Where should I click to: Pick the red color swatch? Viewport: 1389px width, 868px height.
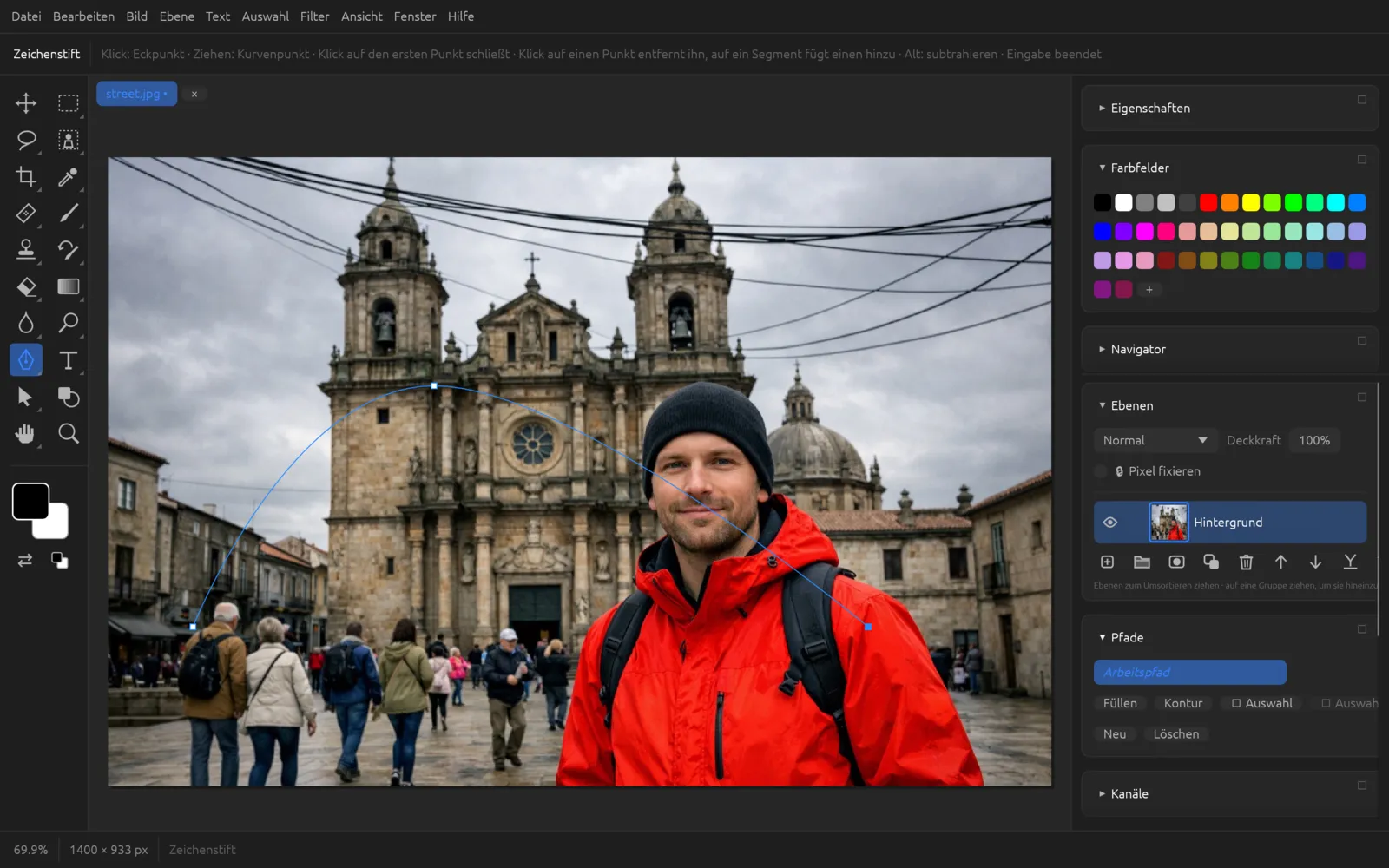pyautogui.click(x=1208, y=203)
